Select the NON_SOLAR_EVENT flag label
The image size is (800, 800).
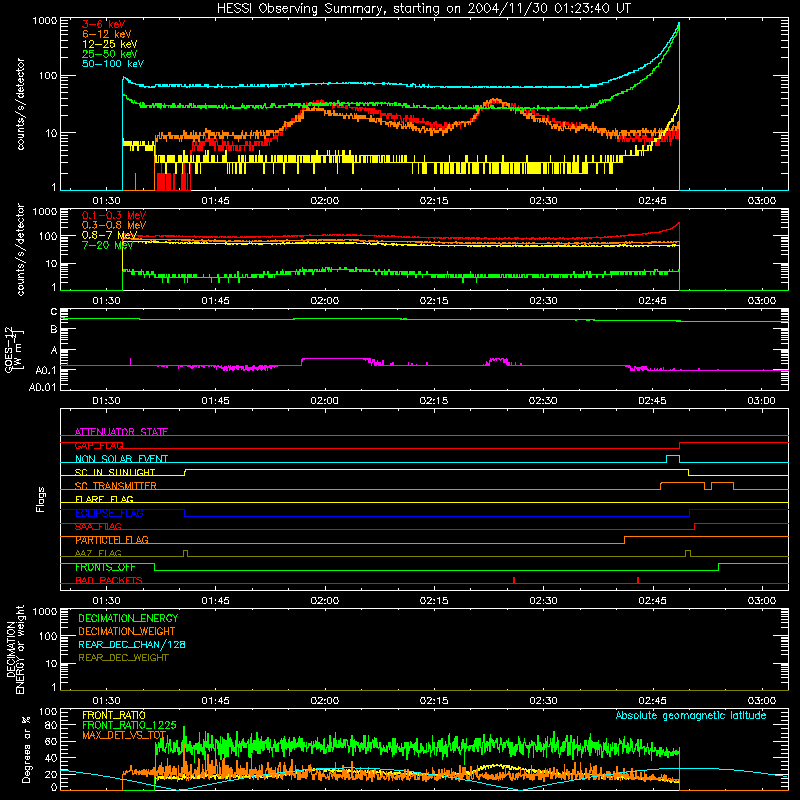pyautogui.click(x=121, y=459)
